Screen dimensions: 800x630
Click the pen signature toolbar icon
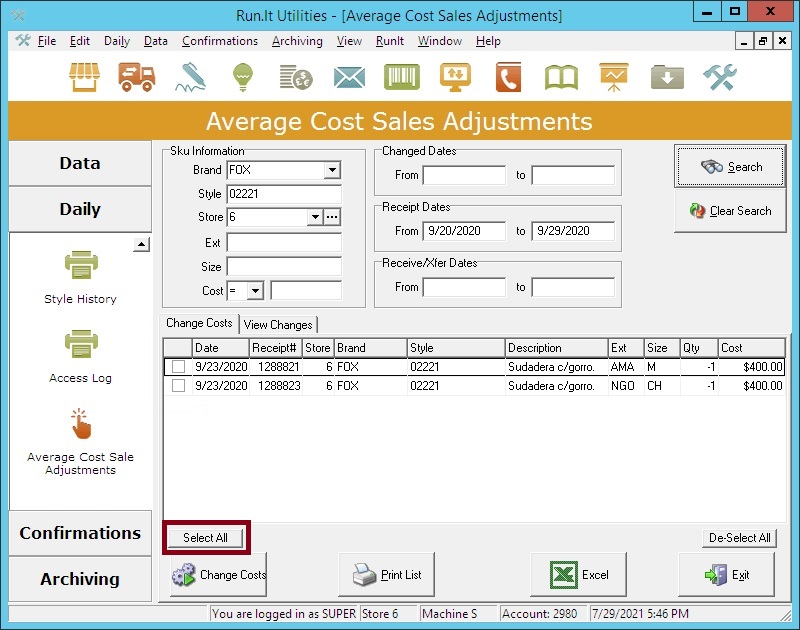coord(190,77)
